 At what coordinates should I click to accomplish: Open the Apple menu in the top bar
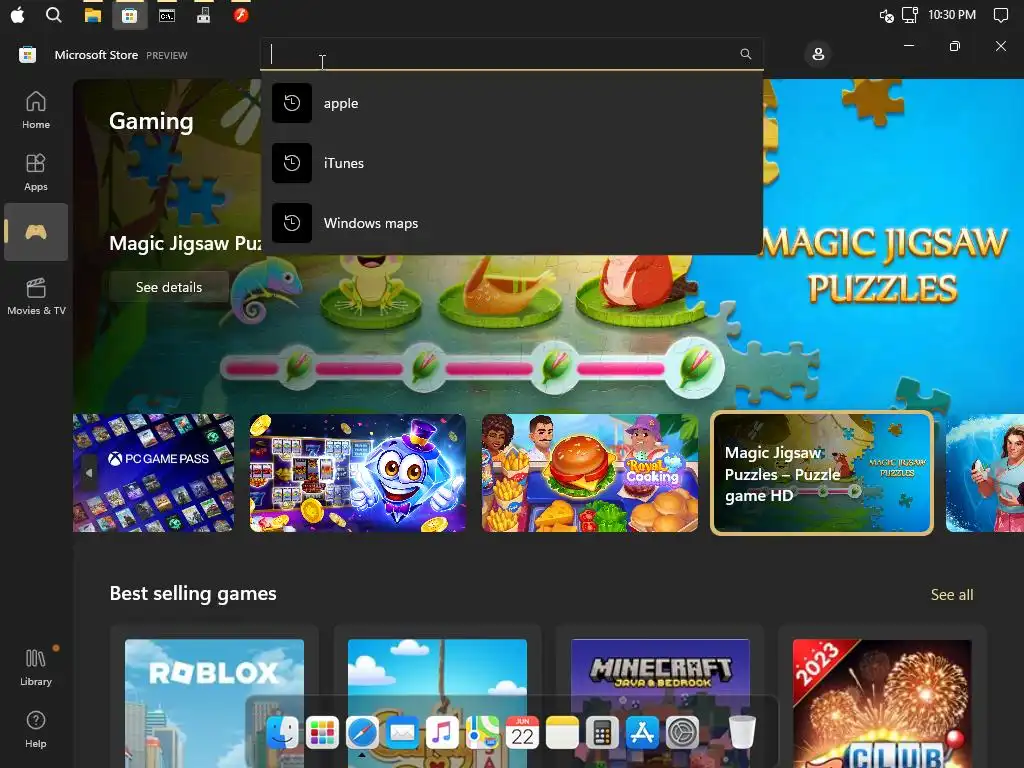click(18, 15)
